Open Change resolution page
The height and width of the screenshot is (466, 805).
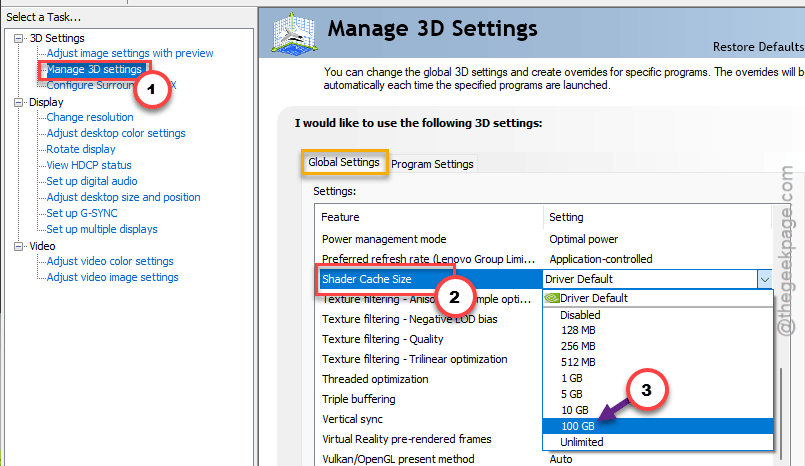point(90,118)
